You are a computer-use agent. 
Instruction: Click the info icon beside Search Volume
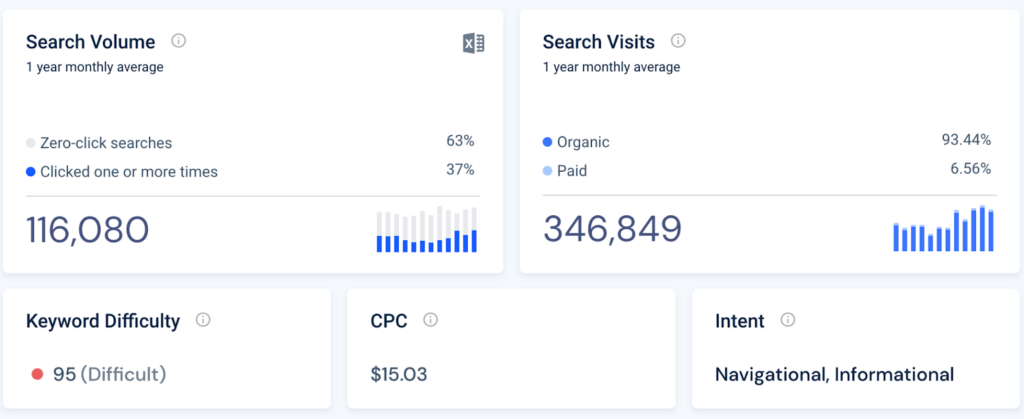coord(179,41)
